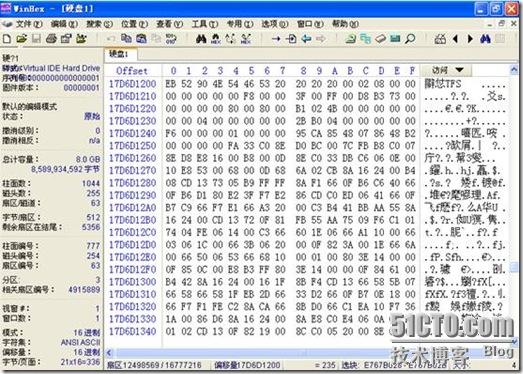Open the 文件(F) menu
The image size is (523, 374).
point(29,24)
